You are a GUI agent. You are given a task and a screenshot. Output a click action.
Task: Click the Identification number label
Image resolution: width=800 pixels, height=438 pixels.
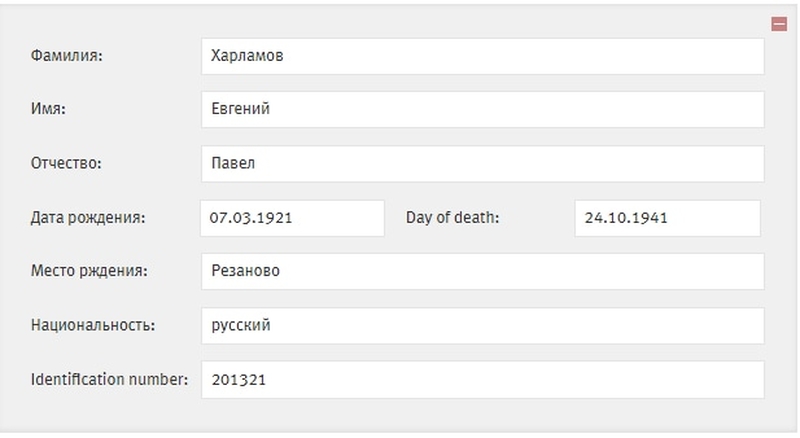click(x=109, y=379)
